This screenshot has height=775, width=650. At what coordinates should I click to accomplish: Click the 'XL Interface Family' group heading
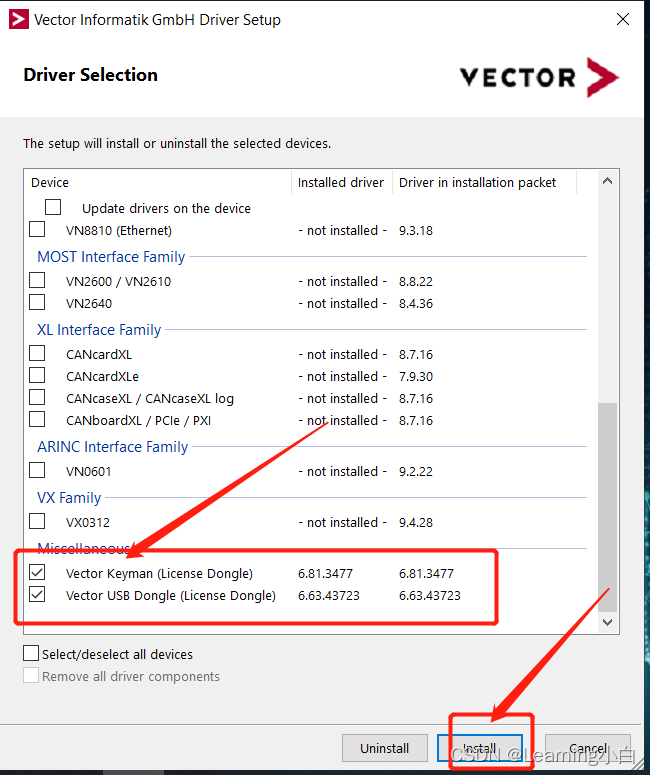pyautogui.click(x=99, y=330)
